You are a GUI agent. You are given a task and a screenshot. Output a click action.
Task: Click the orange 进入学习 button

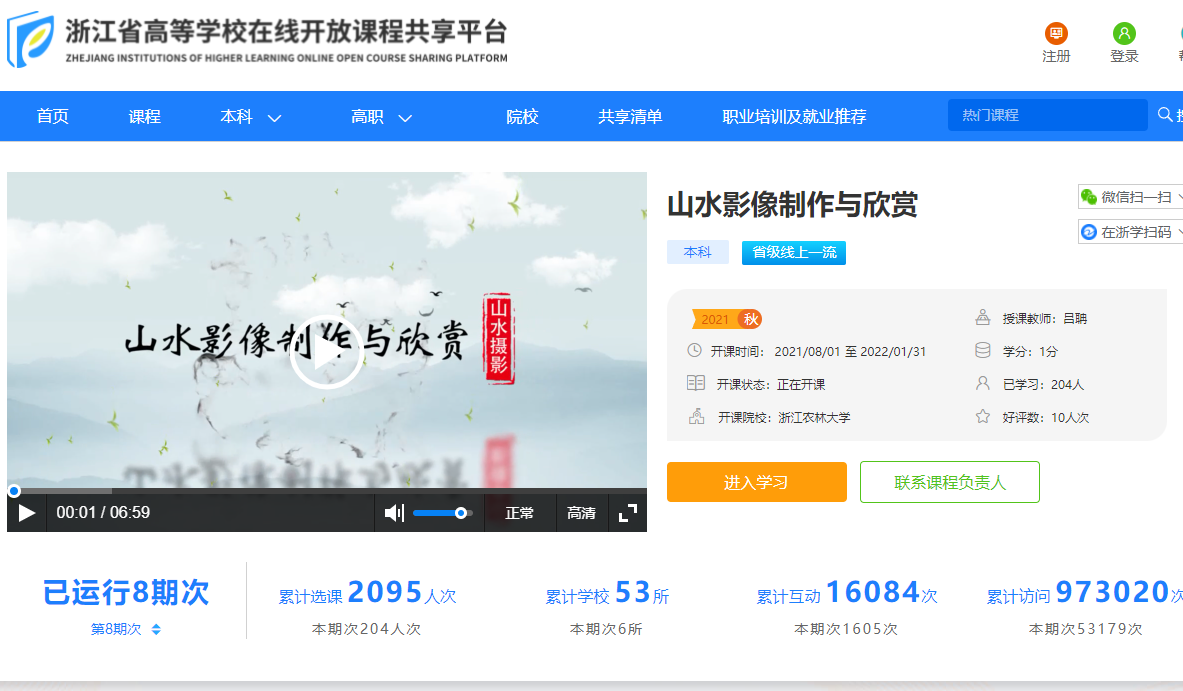[756, 482]
